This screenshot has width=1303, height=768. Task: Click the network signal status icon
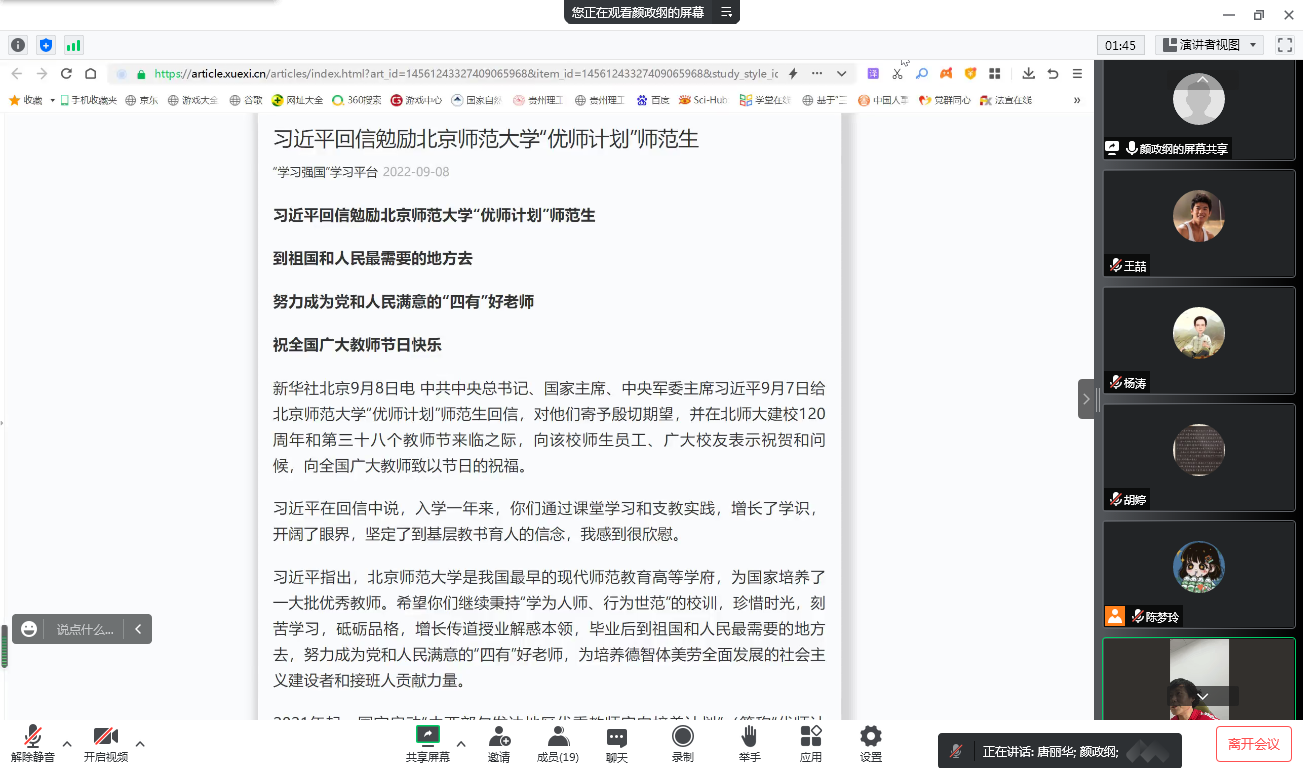click(x=74, y=45)
